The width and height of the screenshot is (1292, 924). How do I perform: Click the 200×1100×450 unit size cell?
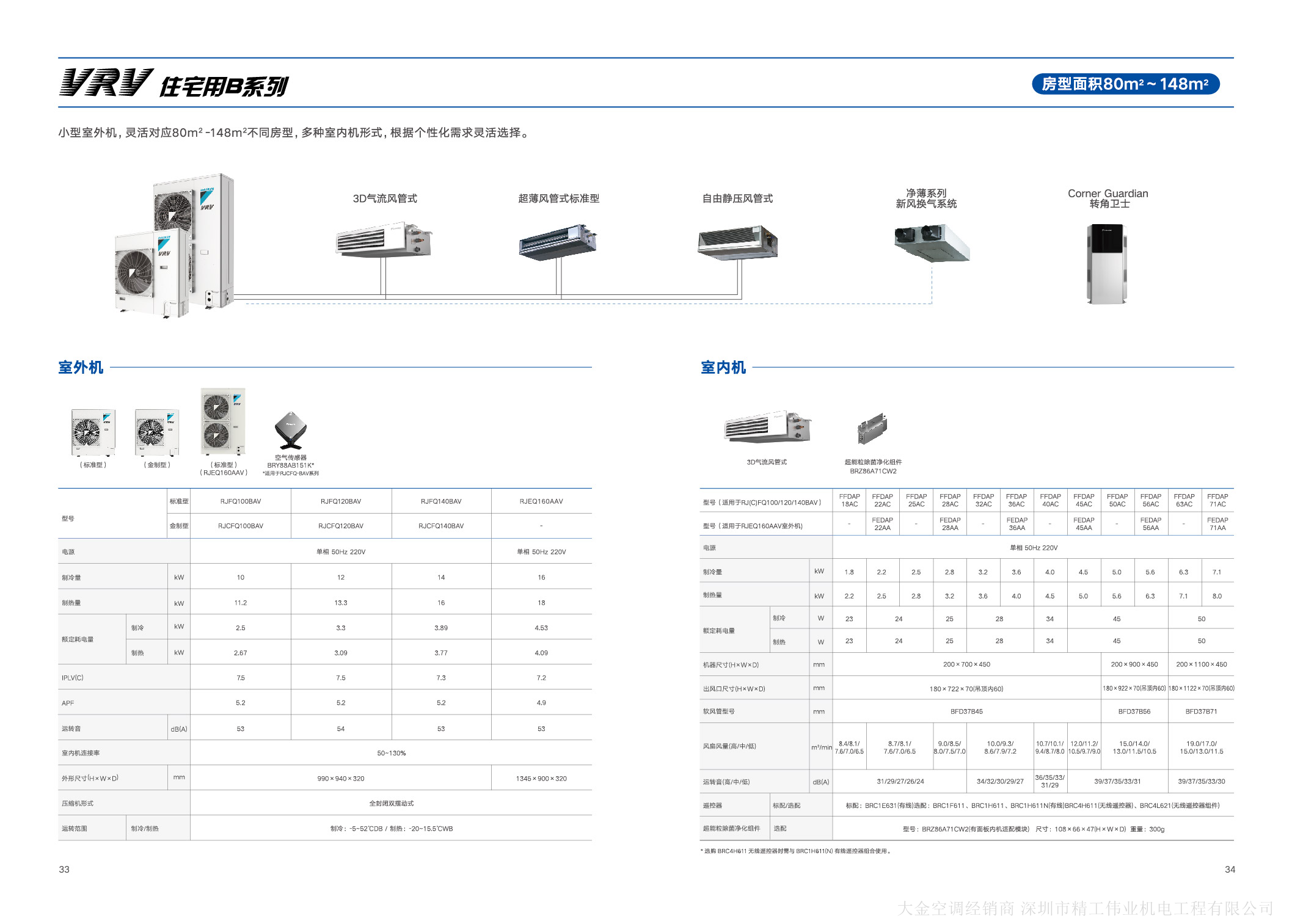coord(1201,664)
